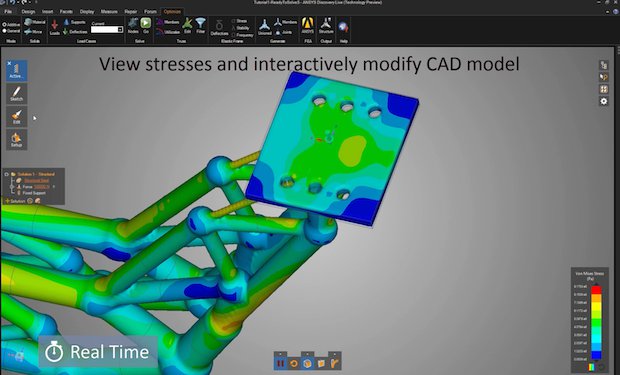The width and height of the screenshot is (620, 375).
Task: Click the second icon in the right viewport toolbar
Action: 604,77
